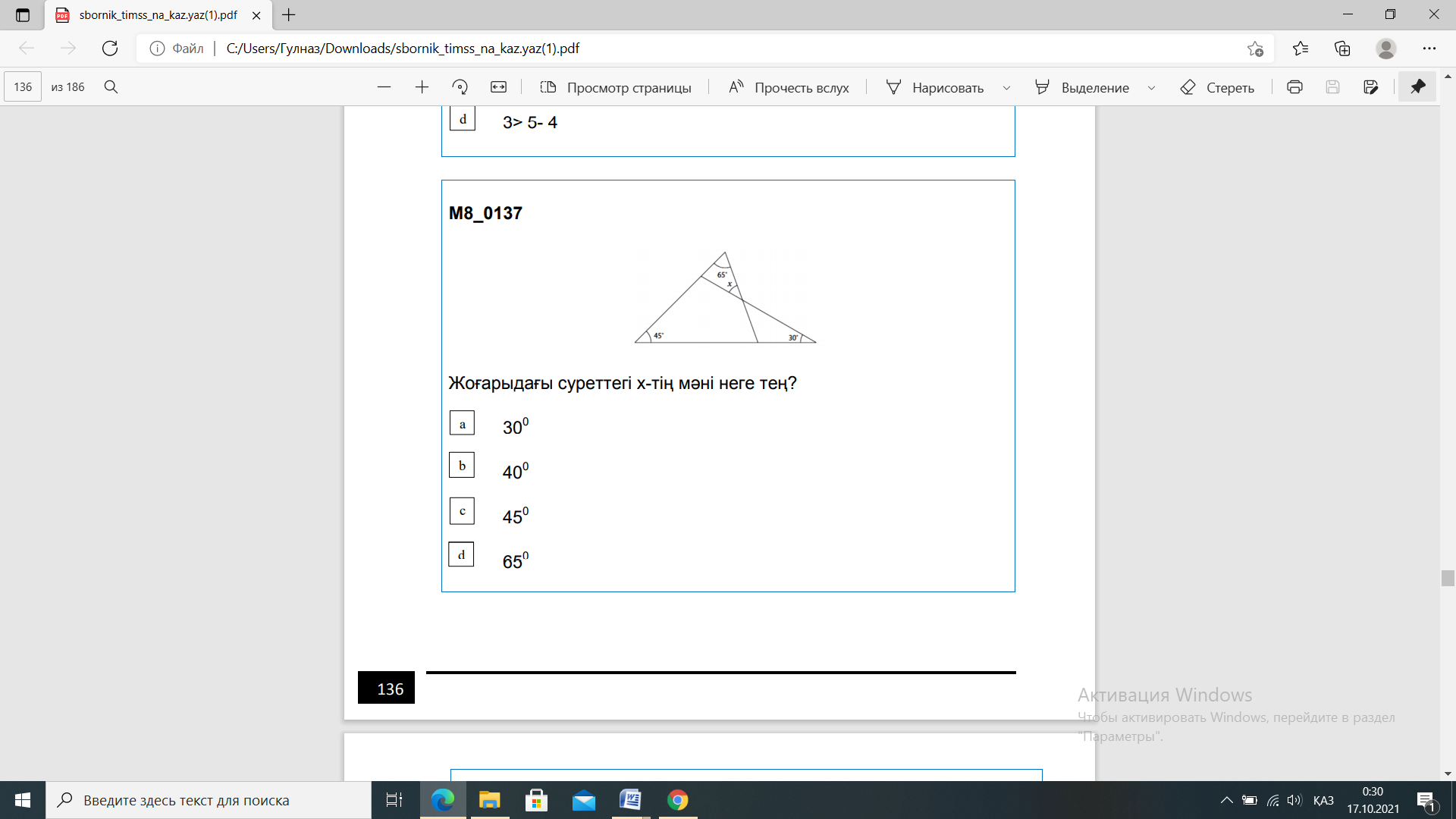Expand the Нарисовать dropdown arrow
Screen dimensions: 1456x819
pos(1006,88)
